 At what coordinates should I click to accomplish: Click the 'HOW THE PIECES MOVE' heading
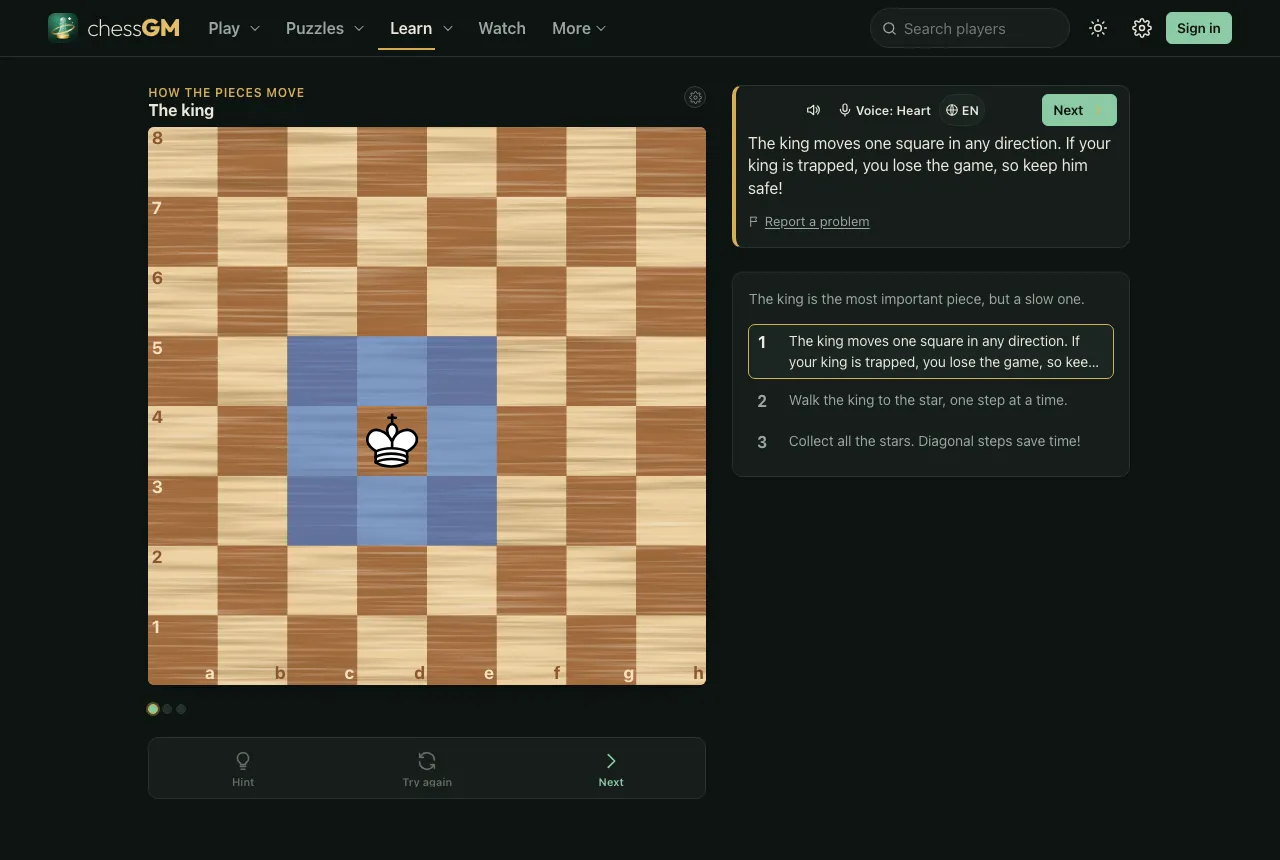coord(226,93)
